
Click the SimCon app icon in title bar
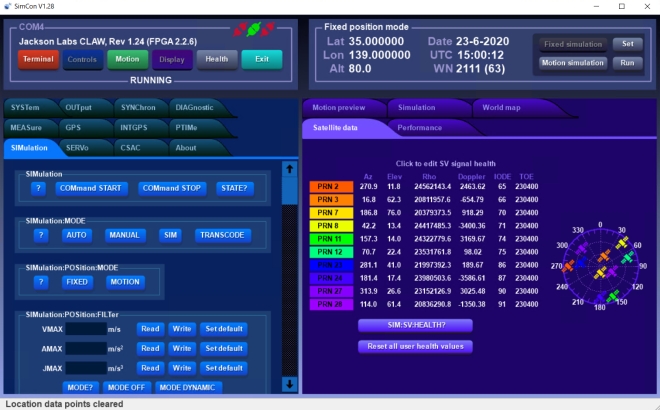coord(8,6)
